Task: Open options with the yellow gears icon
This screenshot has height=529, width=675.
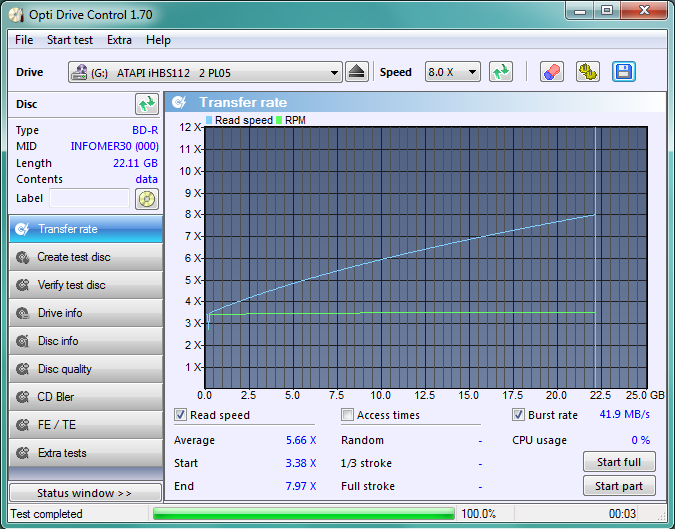Action: tap(588, 72)
